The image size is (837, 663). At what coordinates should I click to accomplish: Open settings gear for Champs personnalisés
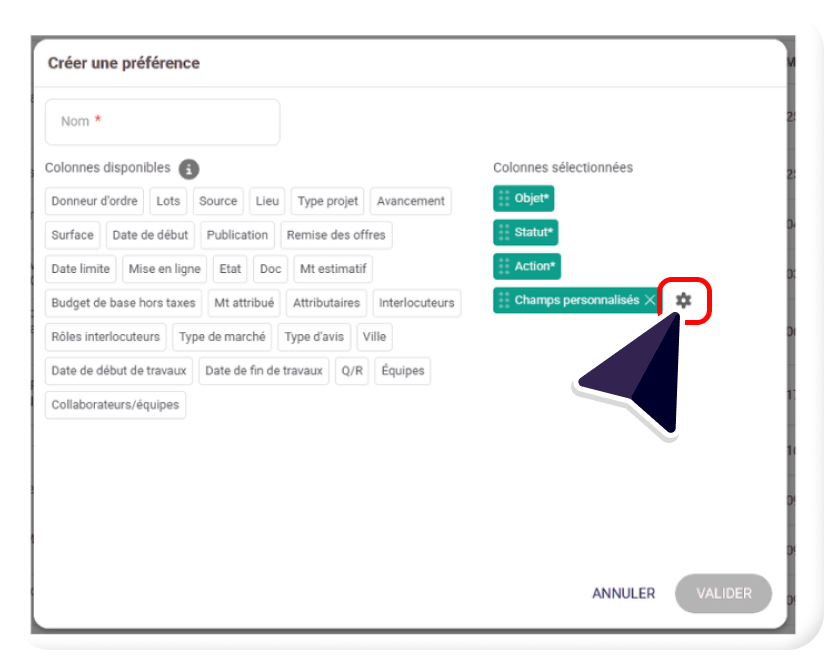[683, 300]
